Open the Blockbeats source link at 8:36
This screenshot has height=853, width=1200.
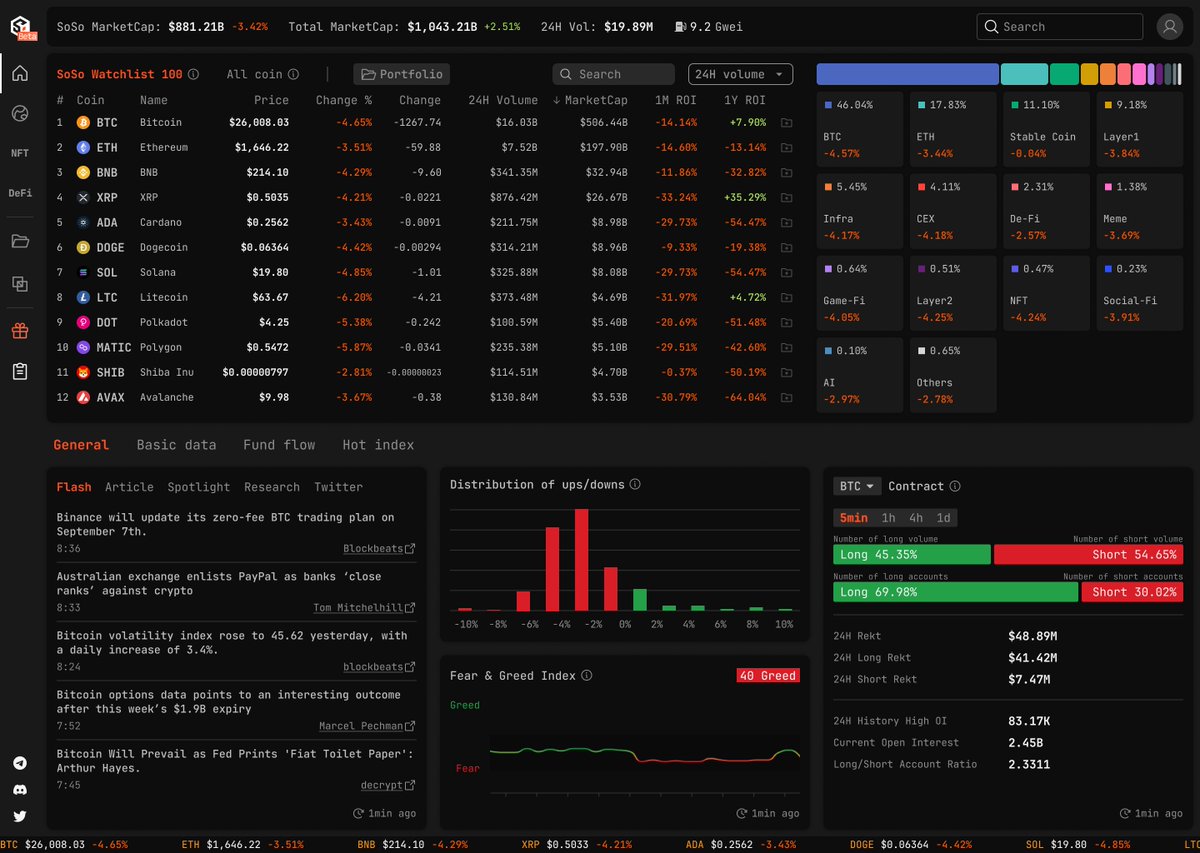point(373,548)
